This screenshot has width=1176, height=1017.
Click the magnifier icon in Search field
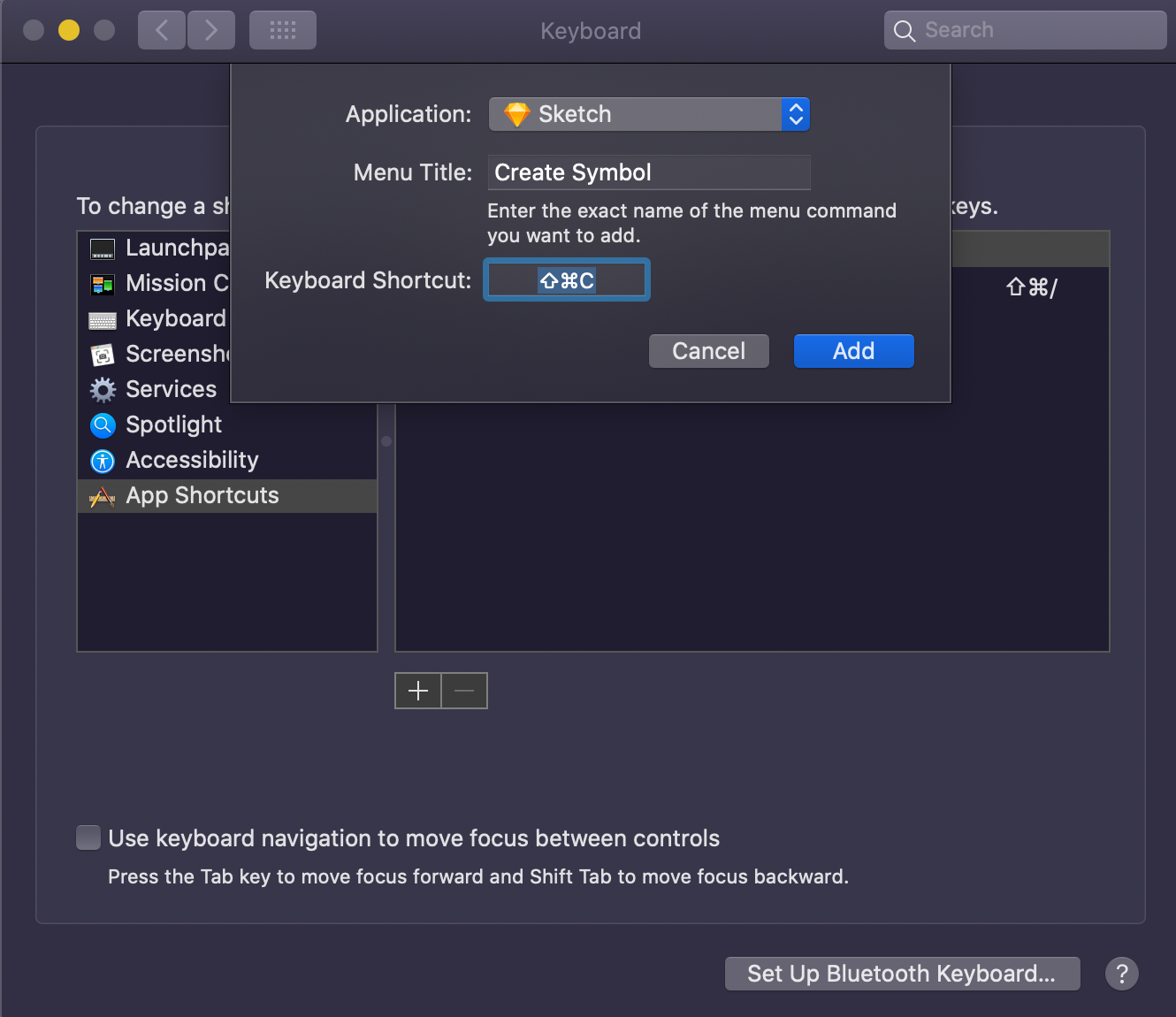pyautogui.click(x=904, y=31)
